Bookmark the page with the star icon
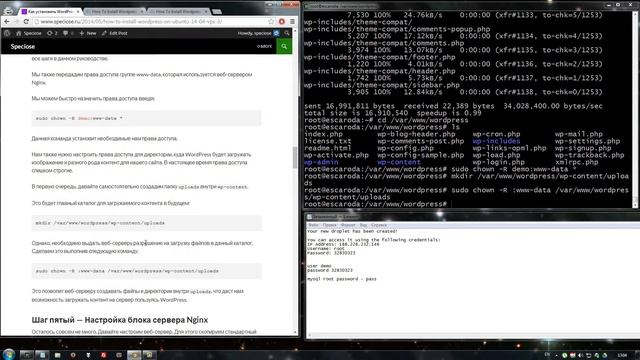Viewport: 640px width, 360px height. (x=271, y=22)
